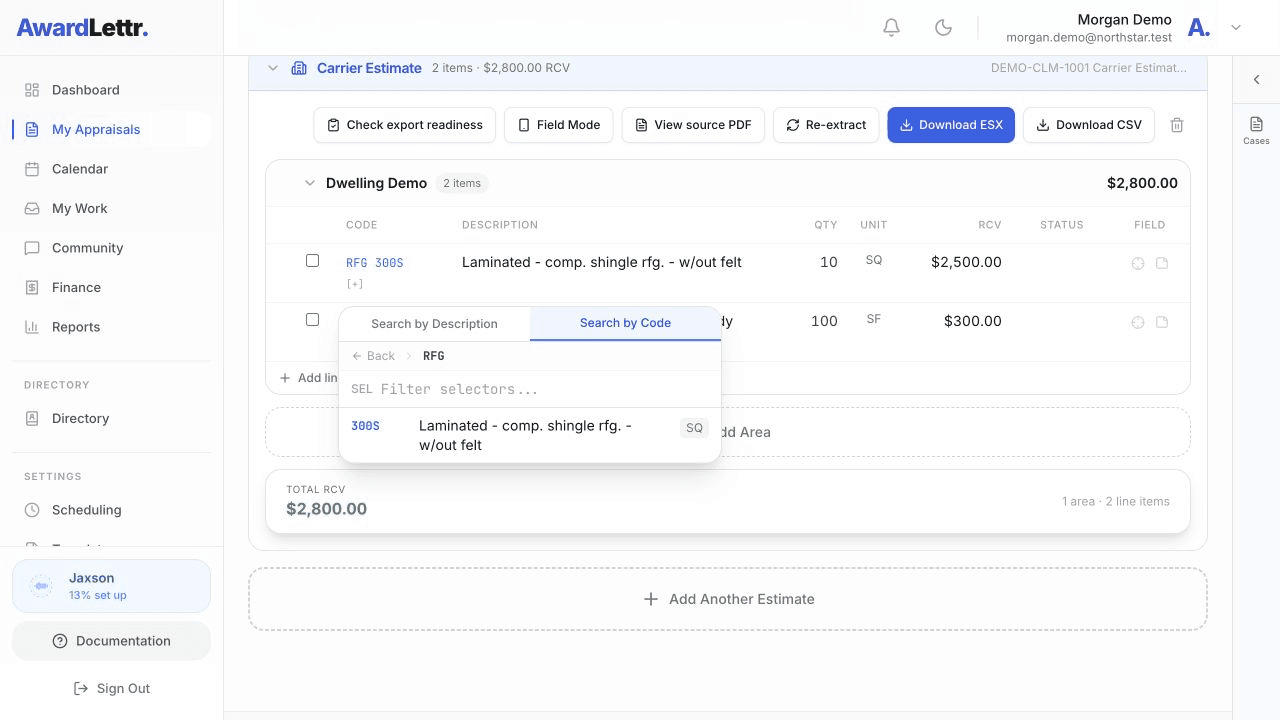Re-extract the estimate
Viewport: 1280px width, 720px height.
point(826,125)
